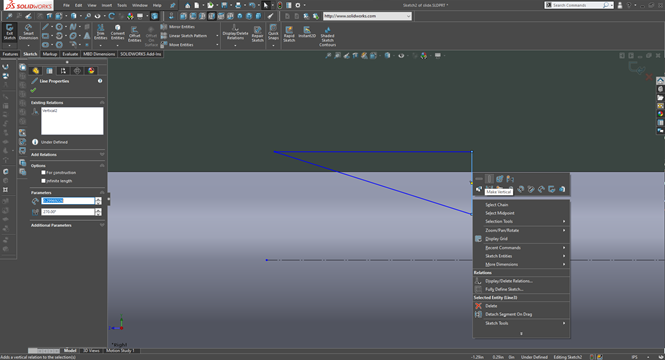665x360 pixels.
Task: Click the angle parameter field 270.00°
Action: (68, 212)
